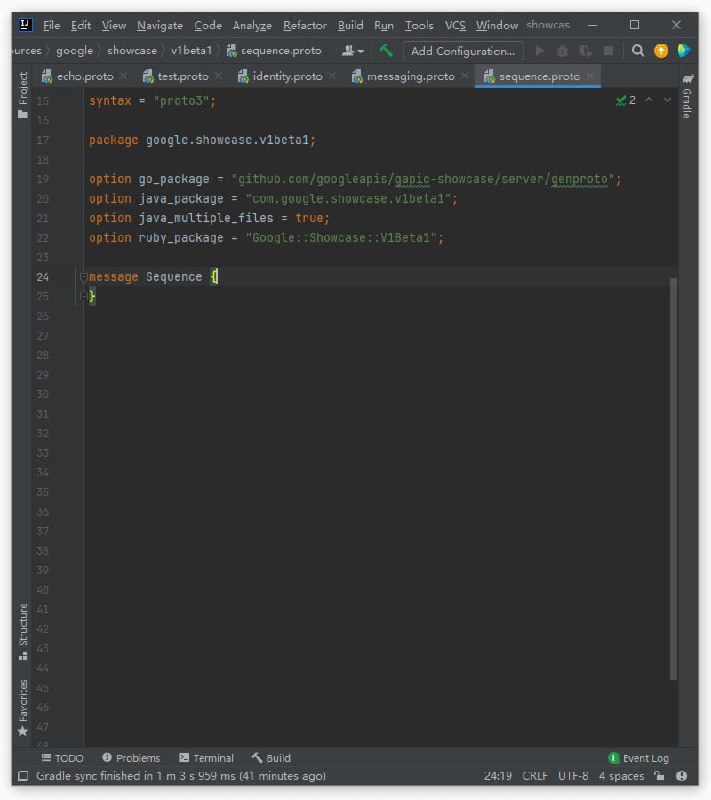Click the colorful plugin icon in toolbar
711x800 pixels.
point(683,51)
